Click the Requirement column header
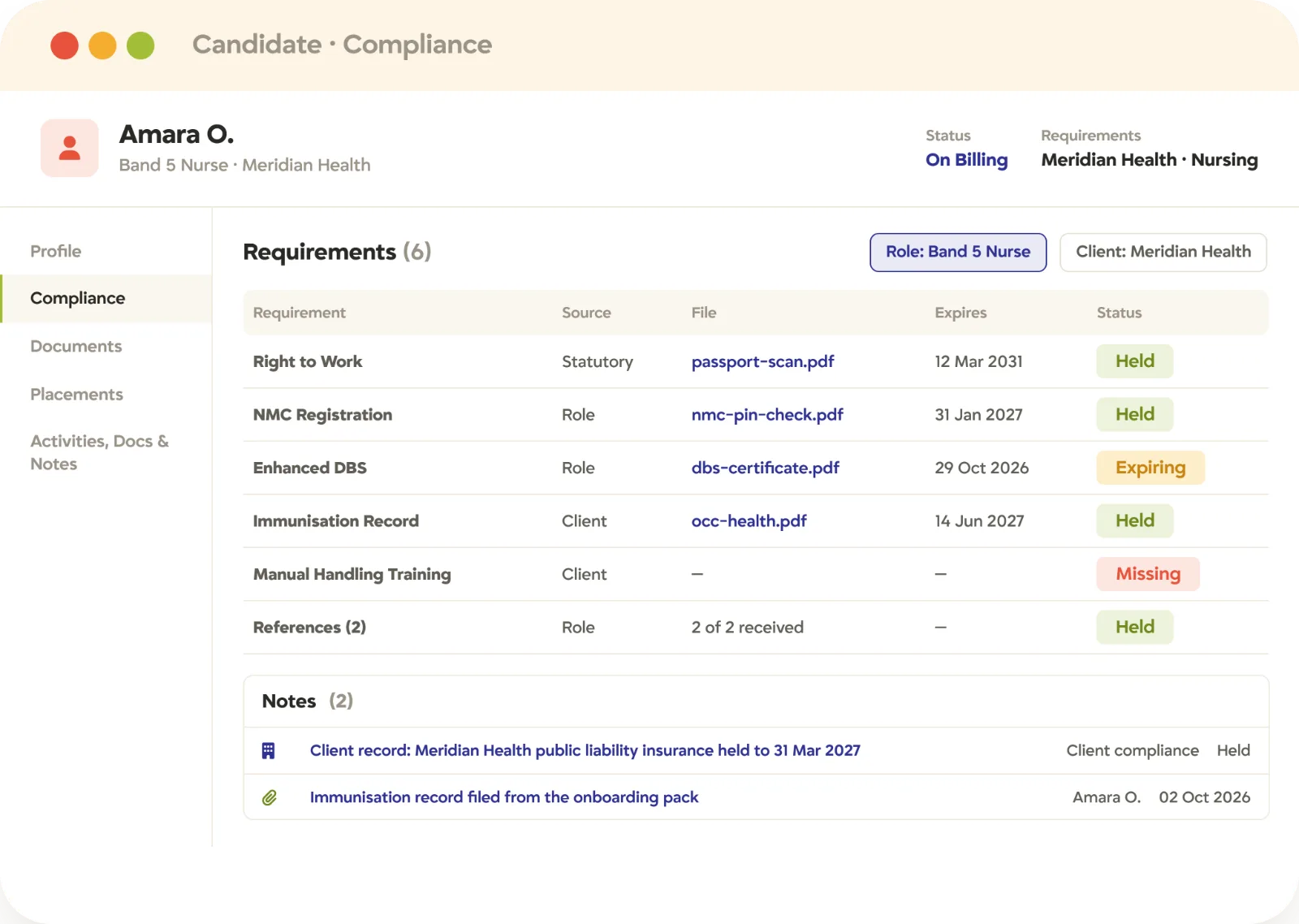1299x924 pixels. (299, 313)
